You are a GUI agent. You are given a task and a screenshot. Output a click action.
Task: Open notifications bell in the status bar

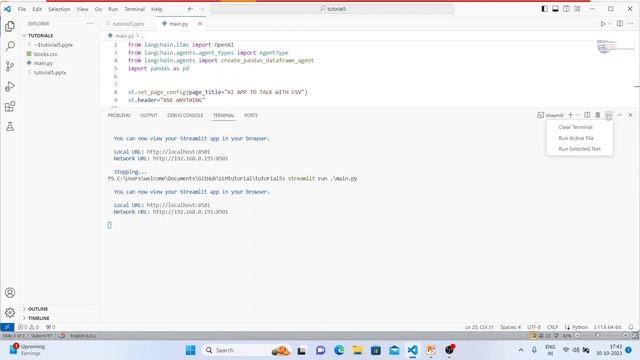tap(631, 327)
